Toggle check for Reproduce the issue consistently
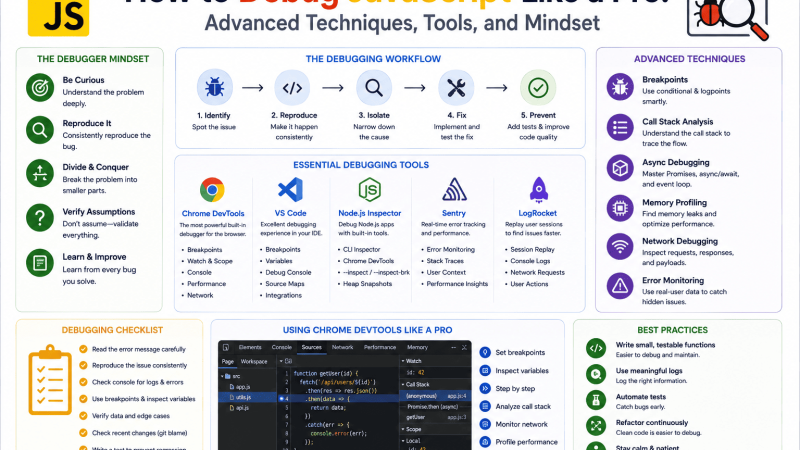The width and height of the screenshot is (800, 450). pyautogui.click(x=83, y=365)
